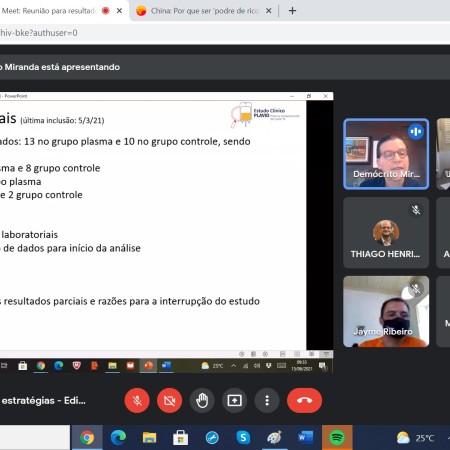Unmute the microphone in Meet controls

click(137, 400)
